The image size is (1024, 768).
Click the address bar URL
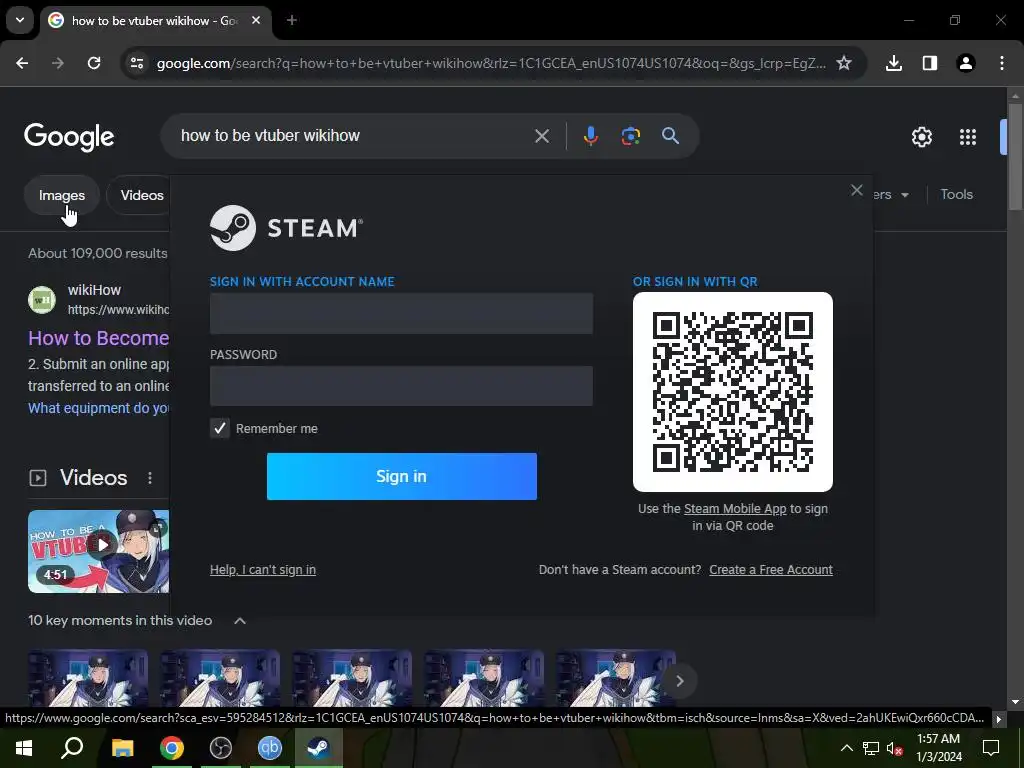491,63
